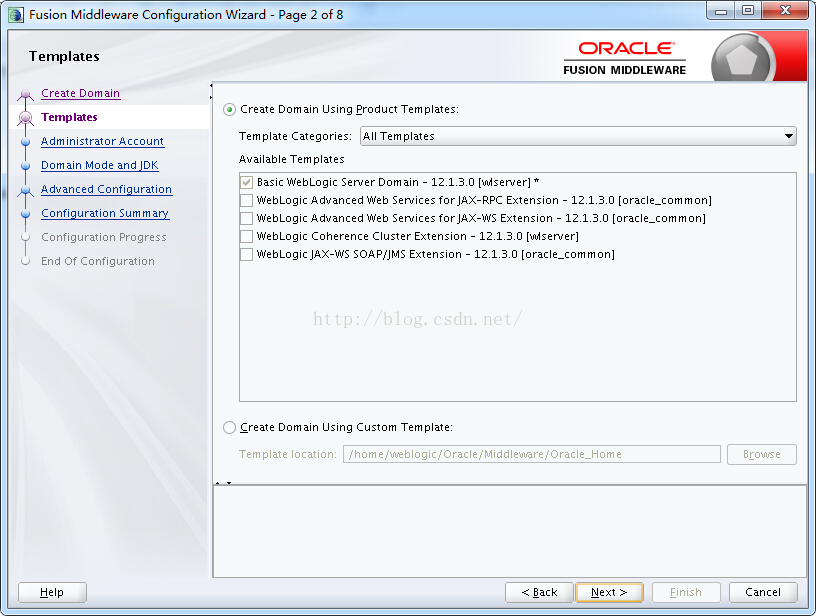The height and width of the screenshot is (616, 816).
Task: Check WebLogic Advanced Web Services JAX-RPC Extension
Action: (x=247, y=200)
